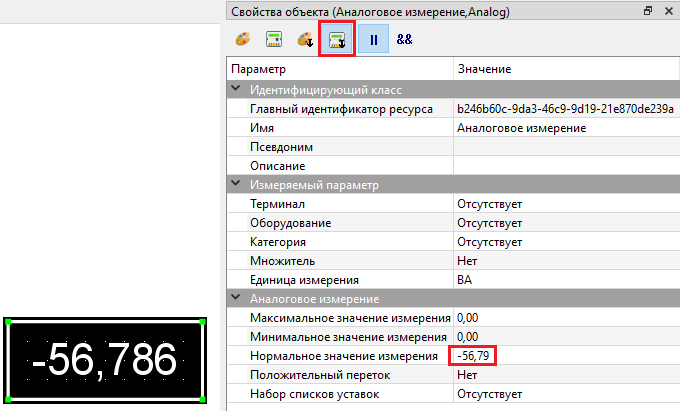Click the && toolbar icon
Screen dimensions: 680x411
tap(404, 40)
